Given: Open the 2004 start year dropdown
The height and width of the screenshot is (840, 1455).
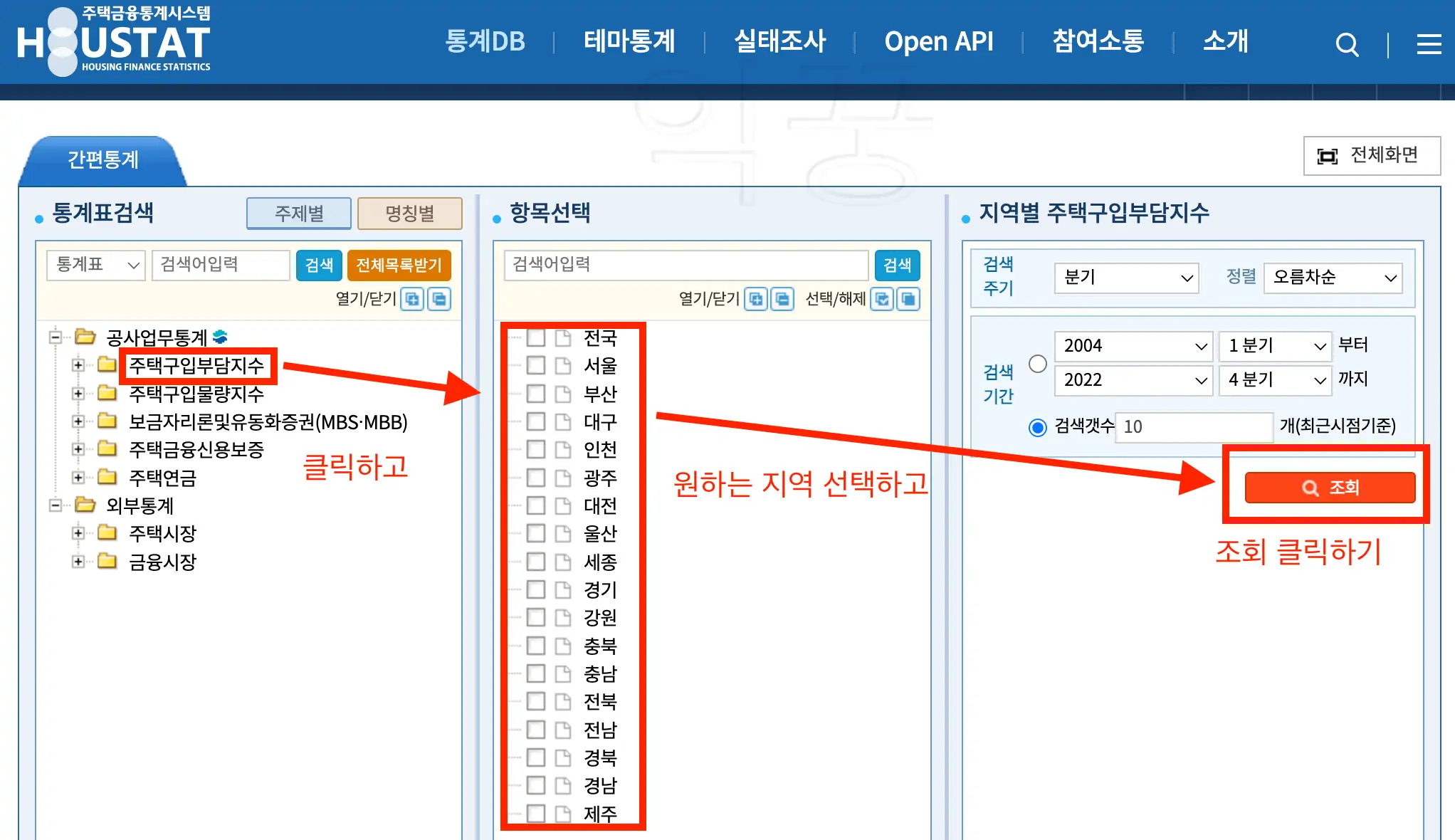Looking at the screenshot, I should [x=1133, y=346].
